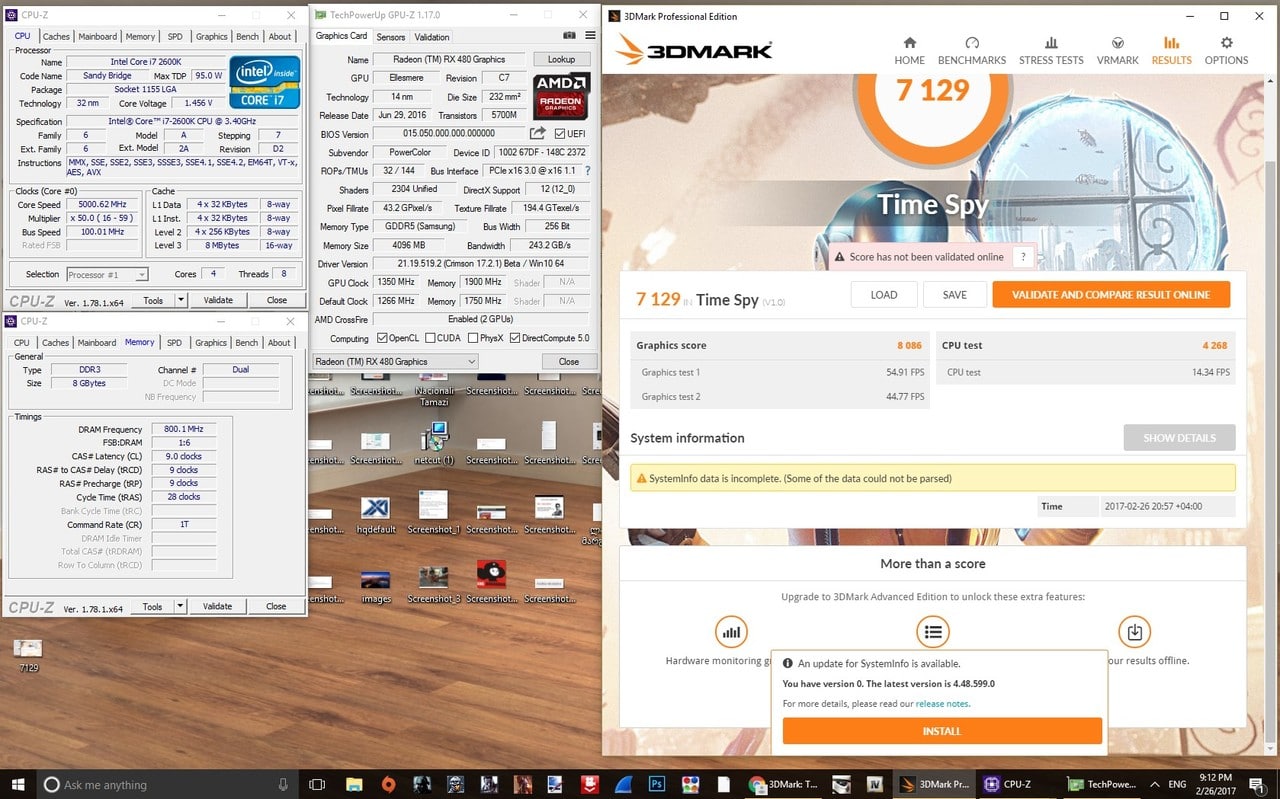Click the SAVE button in 3DMark

955,295
